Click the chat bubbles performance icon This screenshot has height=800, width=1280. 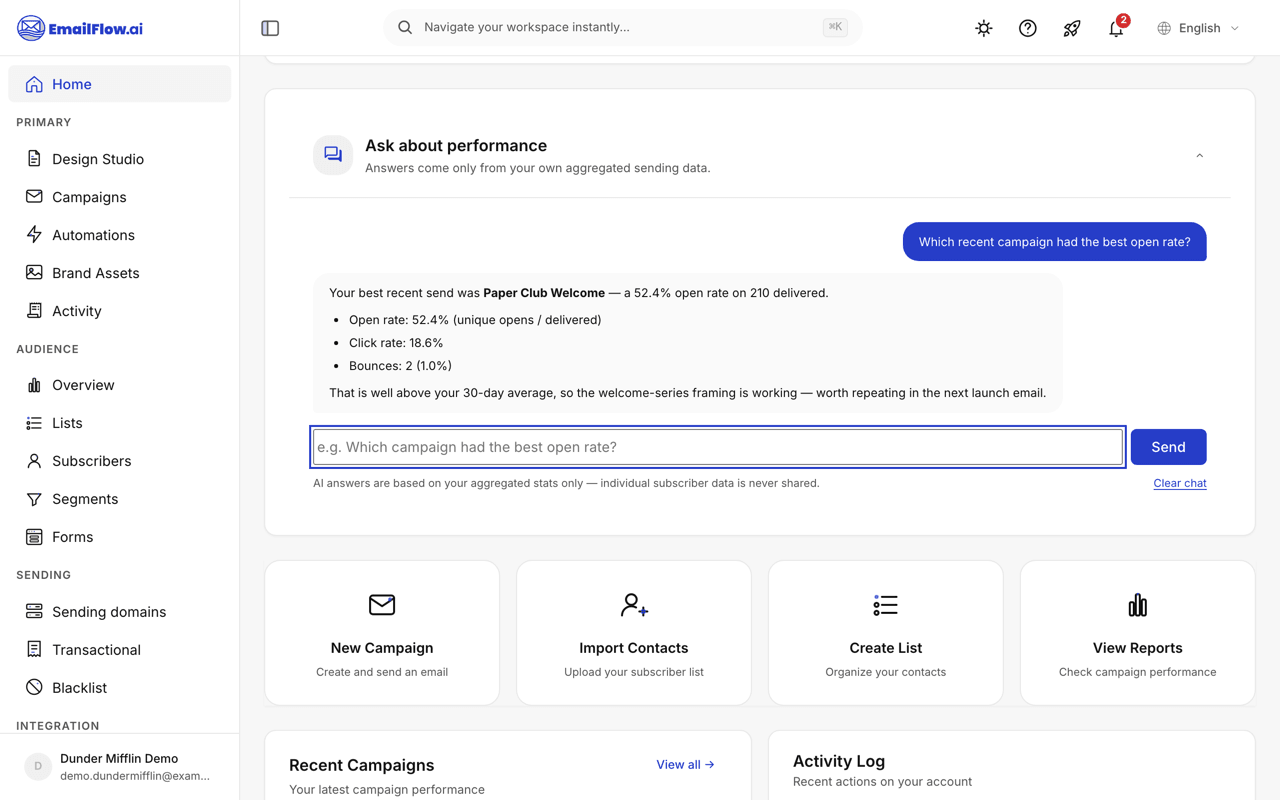pos(333,155)
